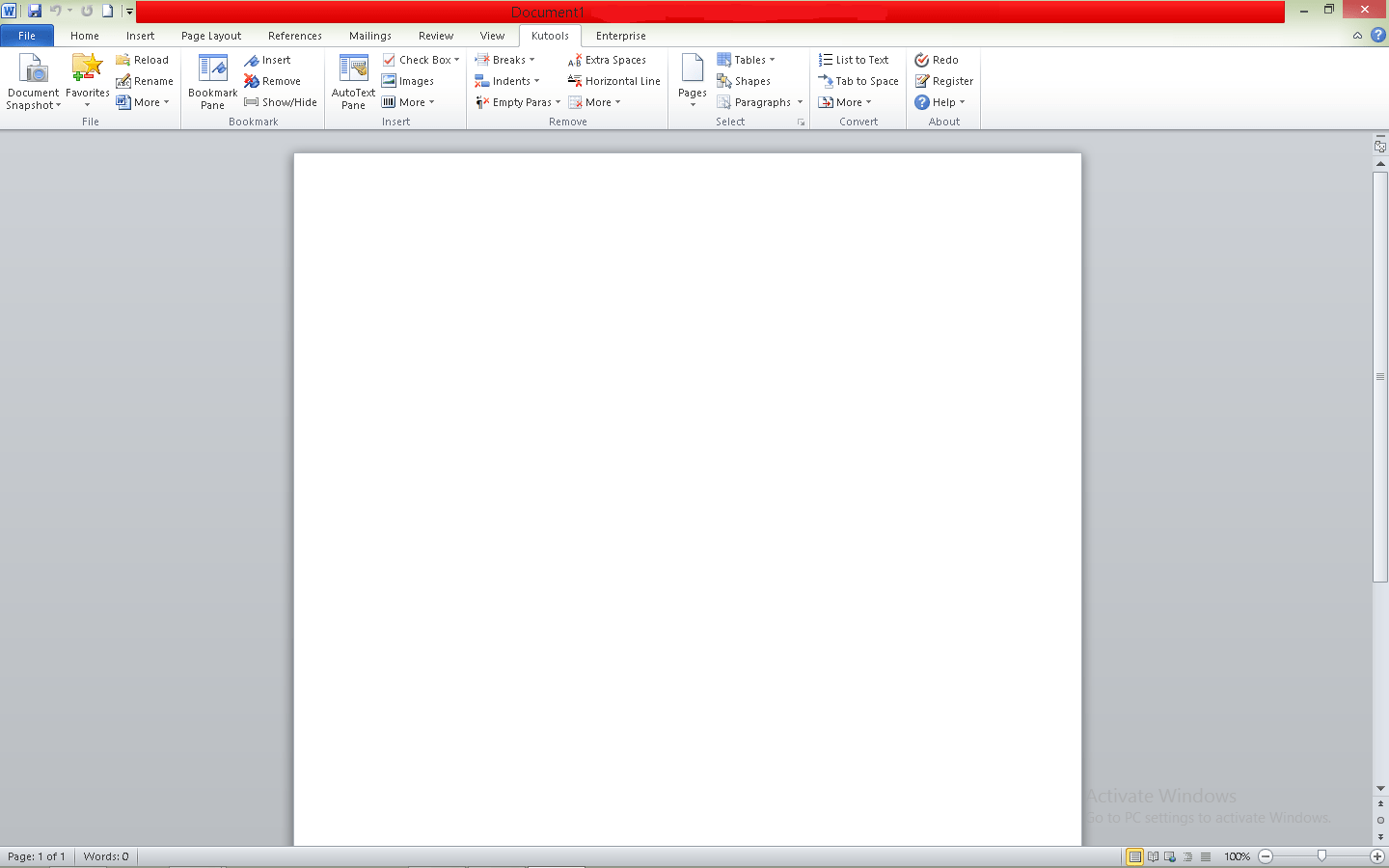Expand the Remove group's More menu

(x=594, y=102)
